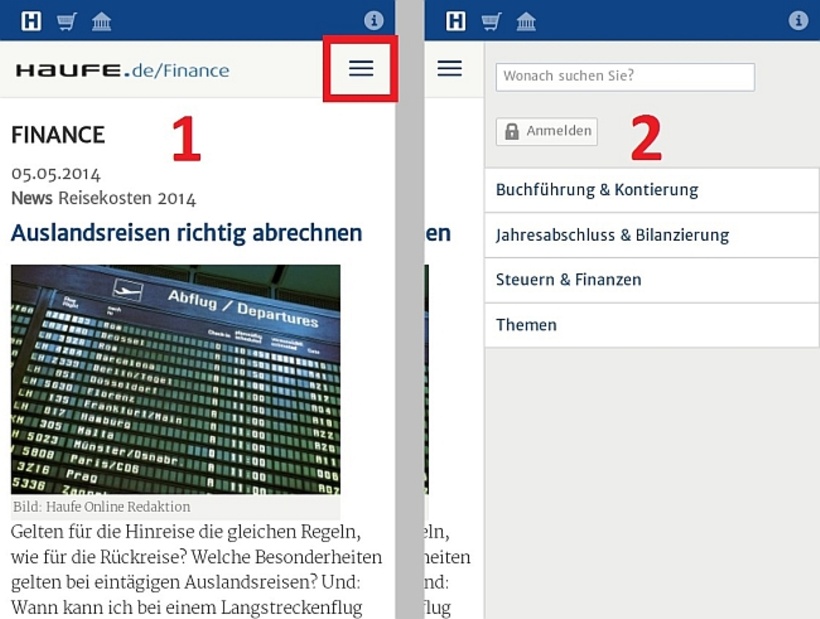Image resolution: width=820 pixels, height=619 pixels.
Task: Tap the info icon in the blue bar
Action: (x=375, y=19)
